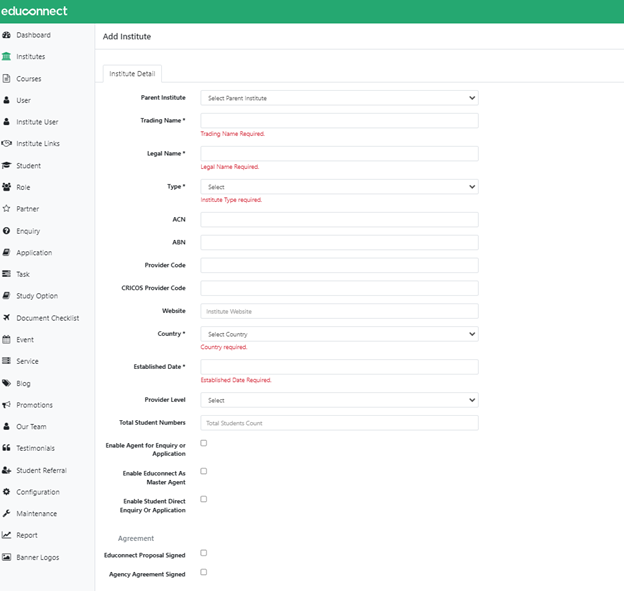Click the ACN input field
This screenshot has width=624, height=591.
click(339, 220)
